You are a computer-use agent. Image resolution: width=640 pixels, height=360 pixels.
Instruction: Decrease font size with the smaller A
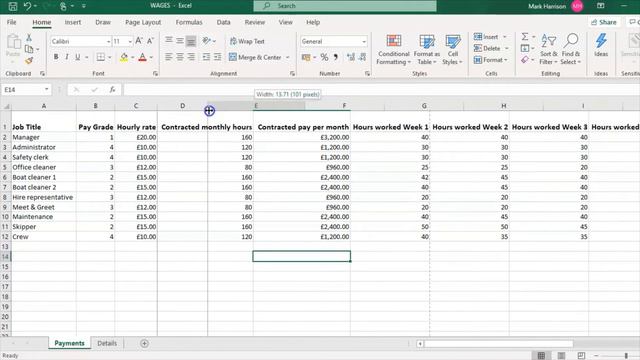pyautogui.click(x=150, y=41)
